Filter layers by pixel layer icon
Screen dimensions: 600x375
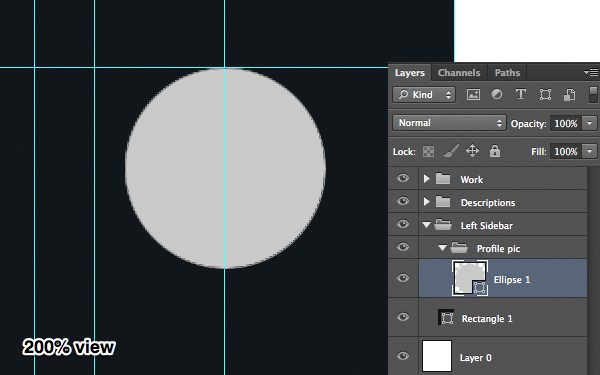coord(473,95)
